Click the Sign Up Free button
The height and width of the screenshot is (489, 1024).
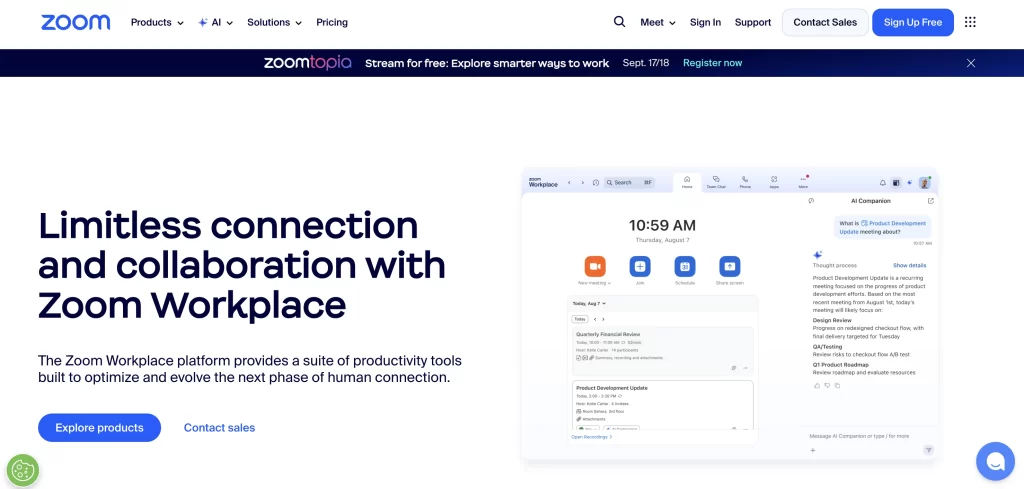point(913,22)
